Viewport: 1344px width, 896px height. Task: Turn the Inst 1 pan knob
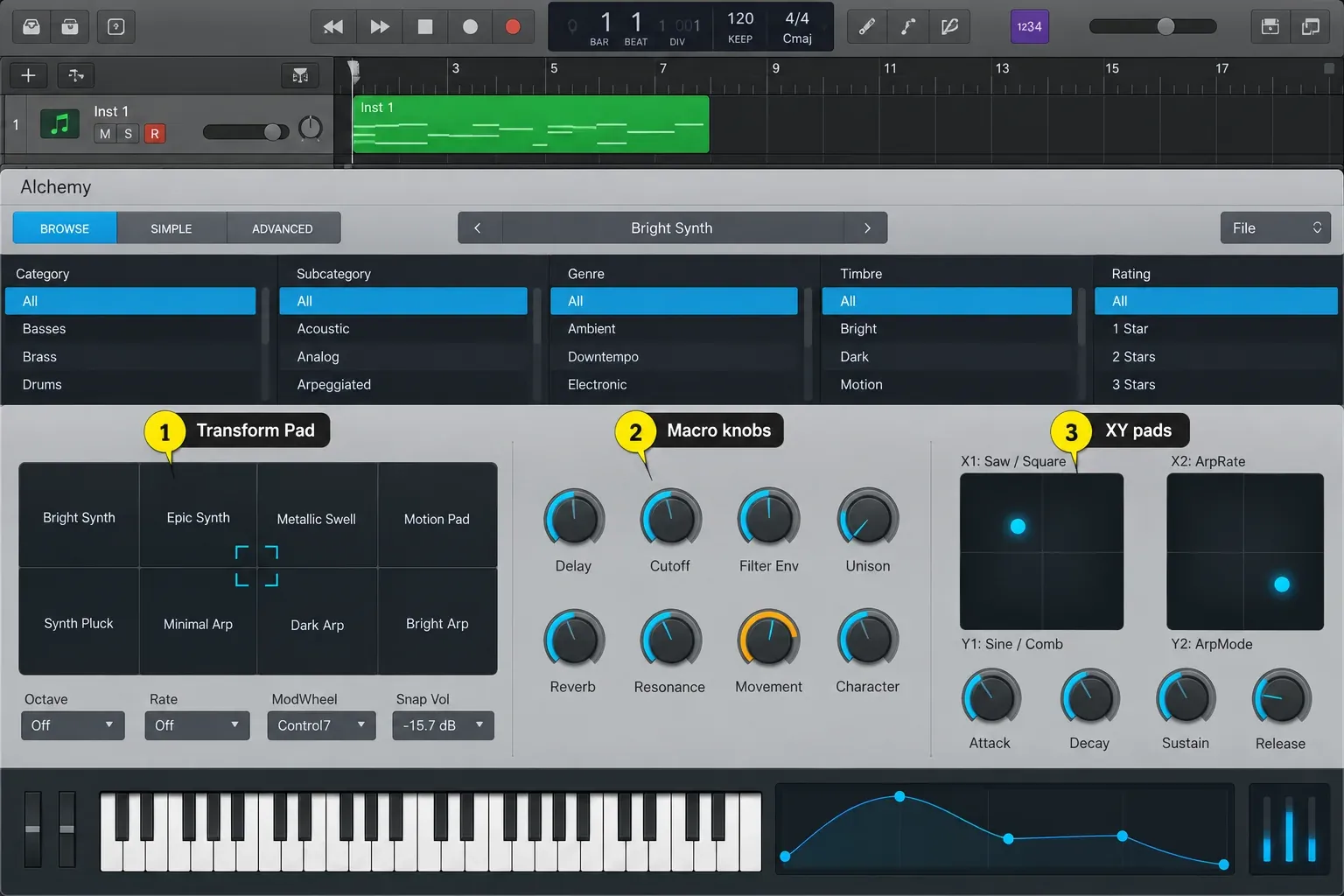311,129
